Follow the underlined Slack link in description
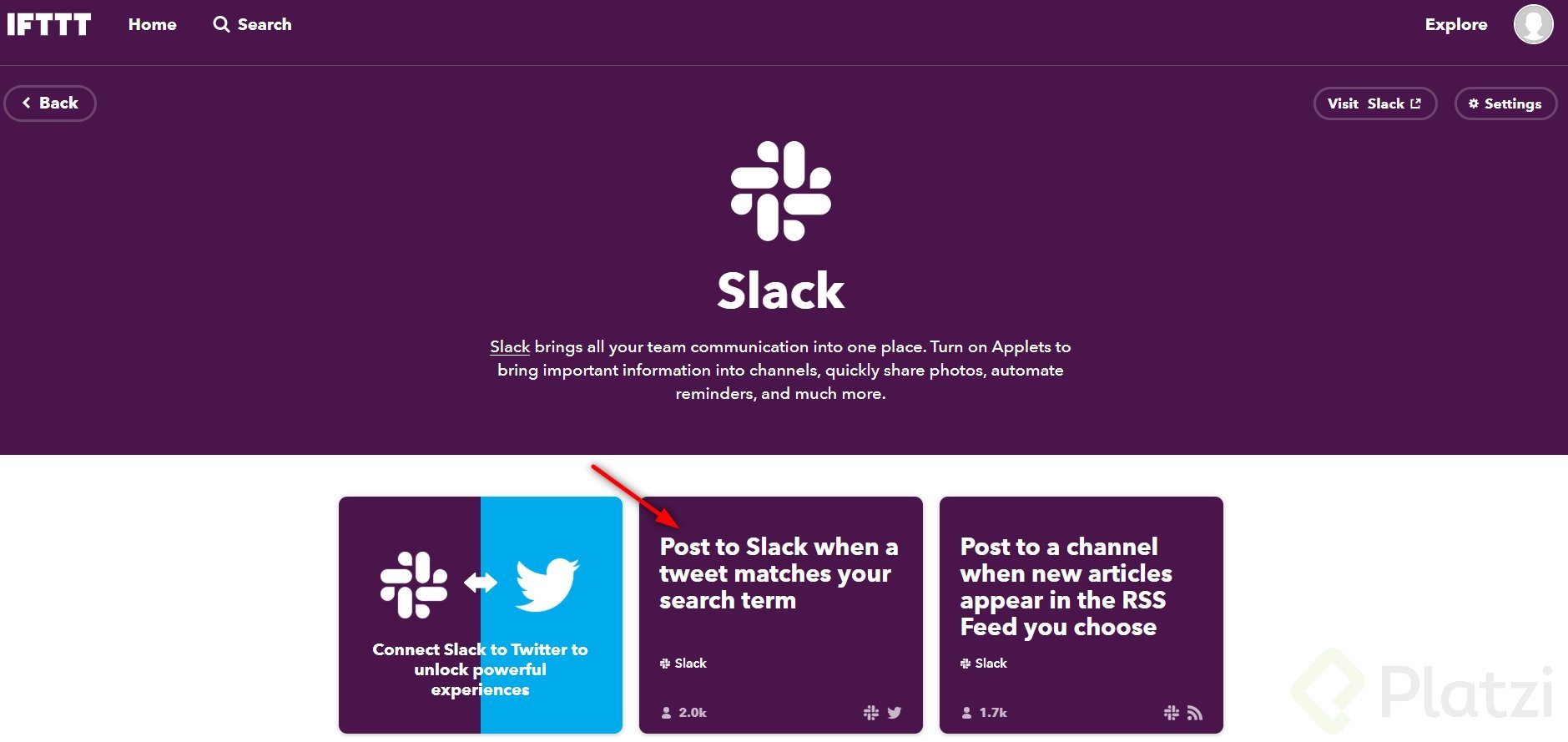The image size is (1568, 742). [x=510, y=346]
